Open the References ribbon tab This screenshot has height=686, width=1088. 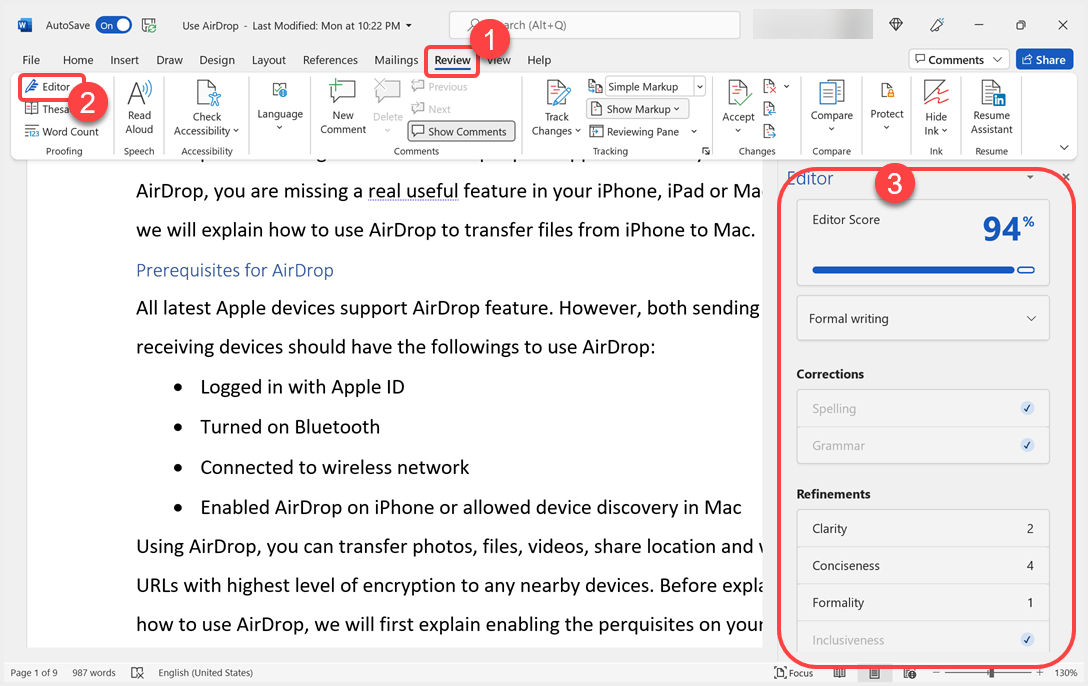point(330,60)
